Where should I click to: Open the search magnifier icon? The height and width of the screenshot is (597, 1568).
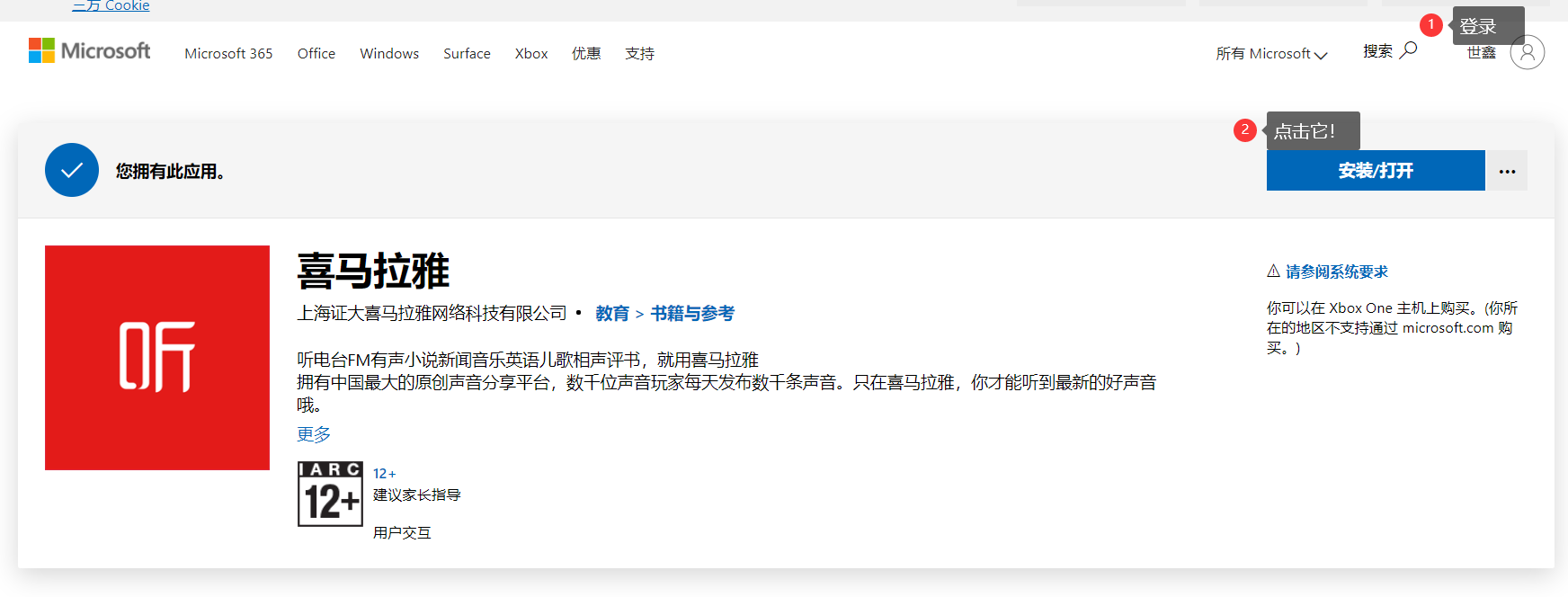point(1409,50)
